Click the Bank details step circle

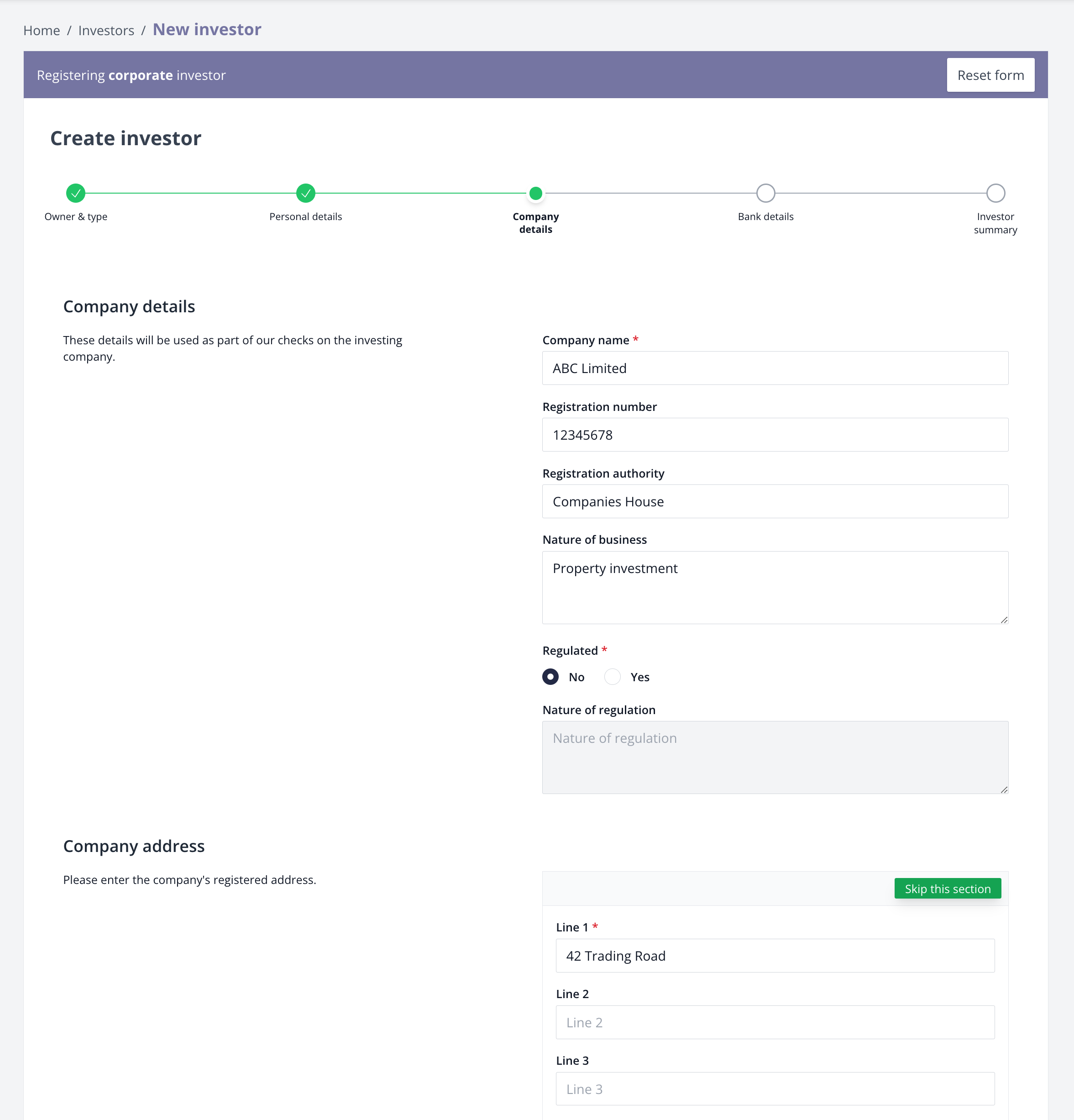click(765, 193)
